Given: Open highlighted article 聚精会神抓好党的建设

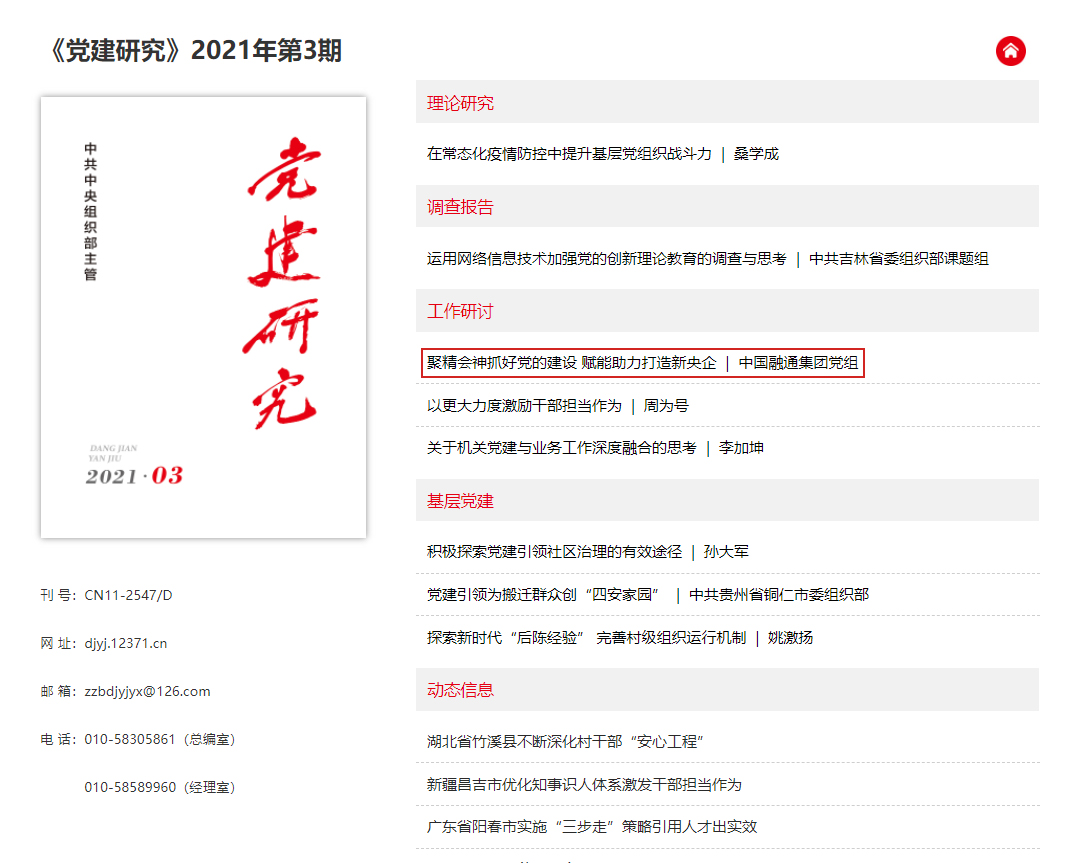Looking at the screenshot, I should click(572, 363).
